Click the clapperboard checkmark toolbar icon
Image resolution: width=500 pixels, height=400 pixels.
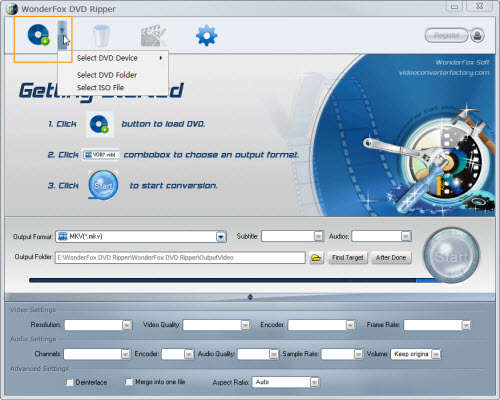153,36
